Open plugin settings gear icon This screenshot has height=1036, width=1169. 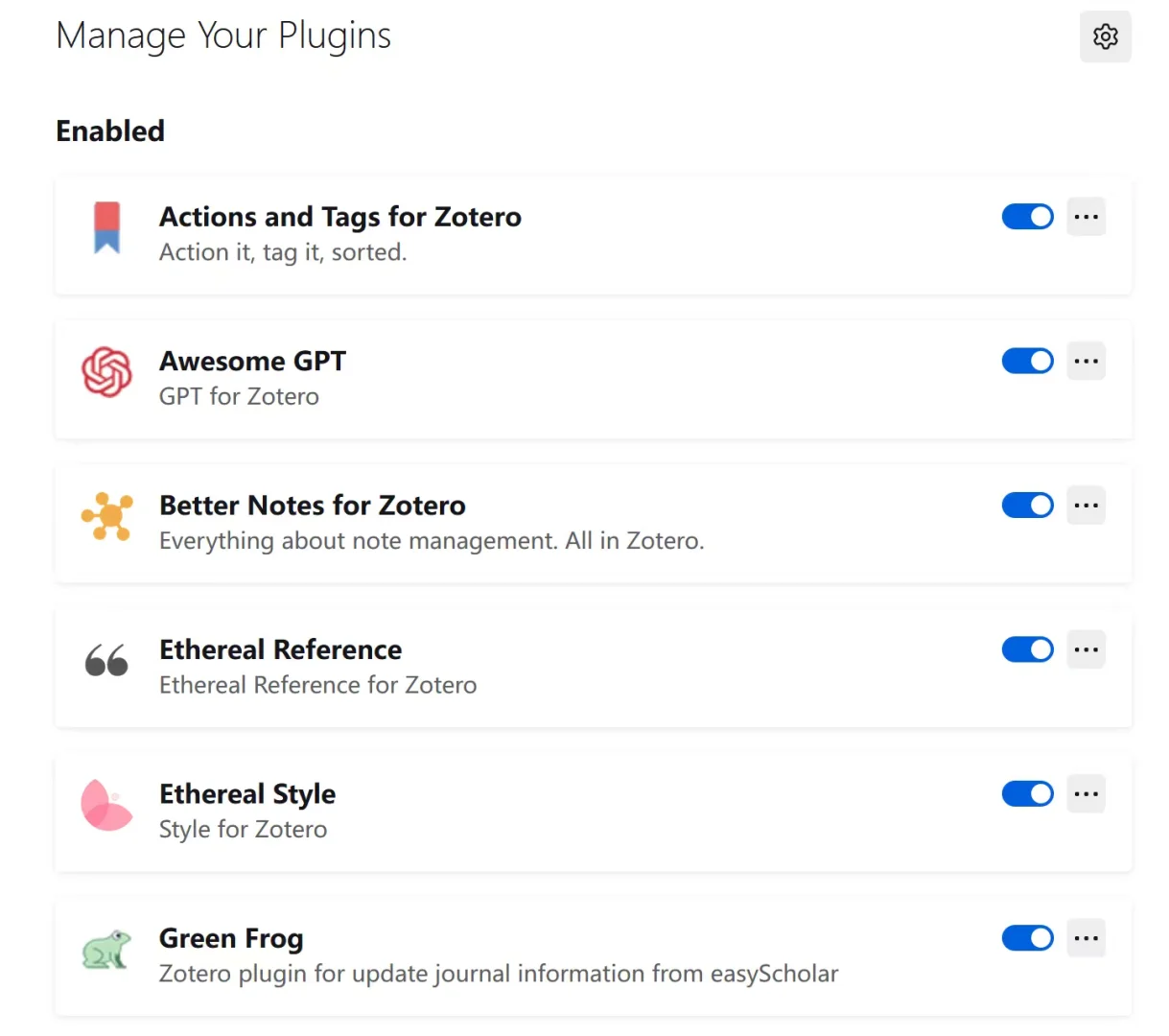(1106, 36)
